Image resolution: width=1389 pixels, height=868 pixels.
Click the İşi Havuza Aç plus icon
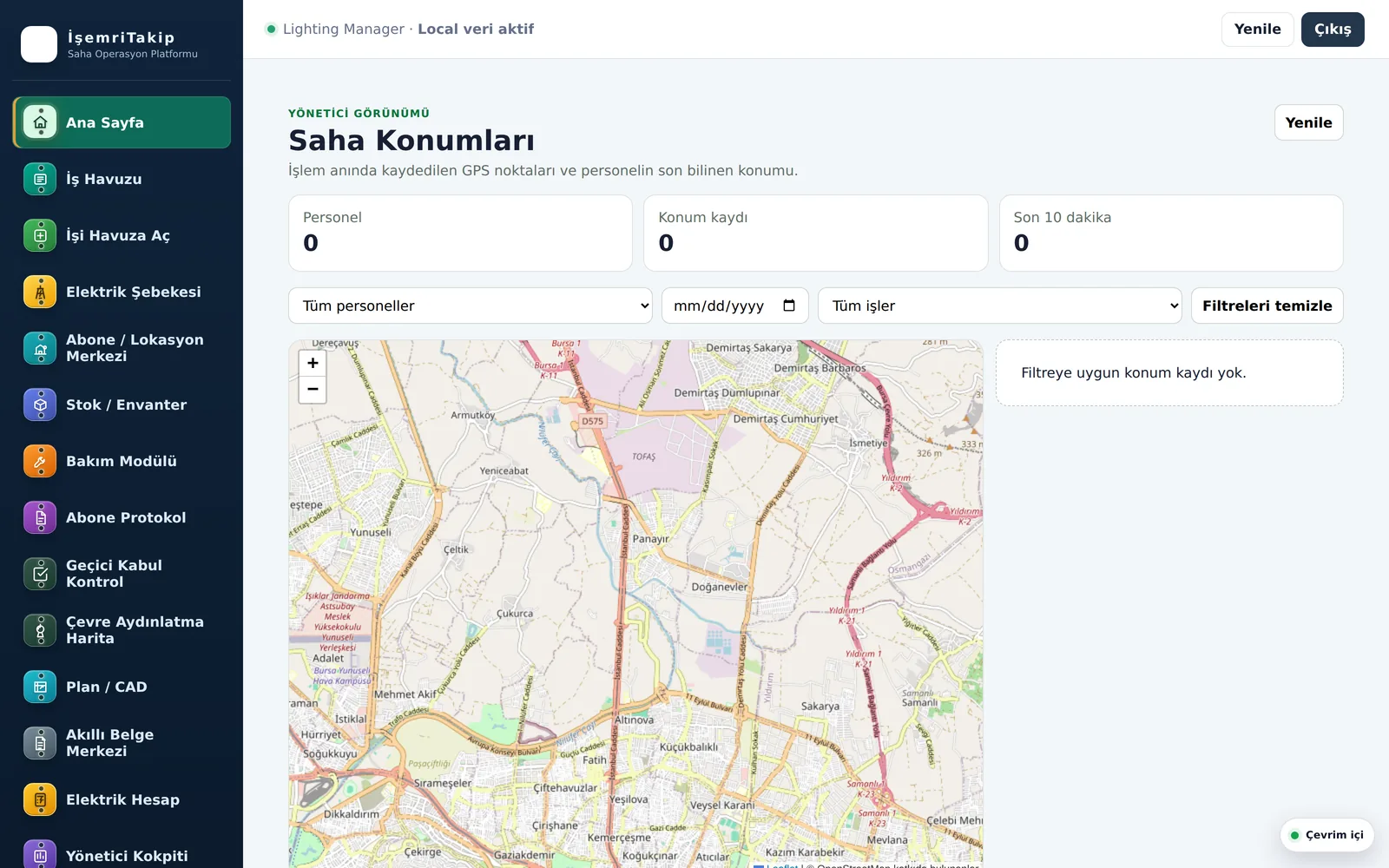pyautogui.click(x=40, y=235)
